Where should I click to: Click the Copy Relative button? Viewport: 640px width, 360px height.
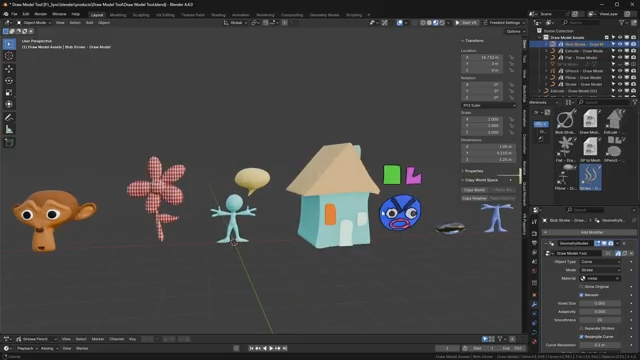474,198
